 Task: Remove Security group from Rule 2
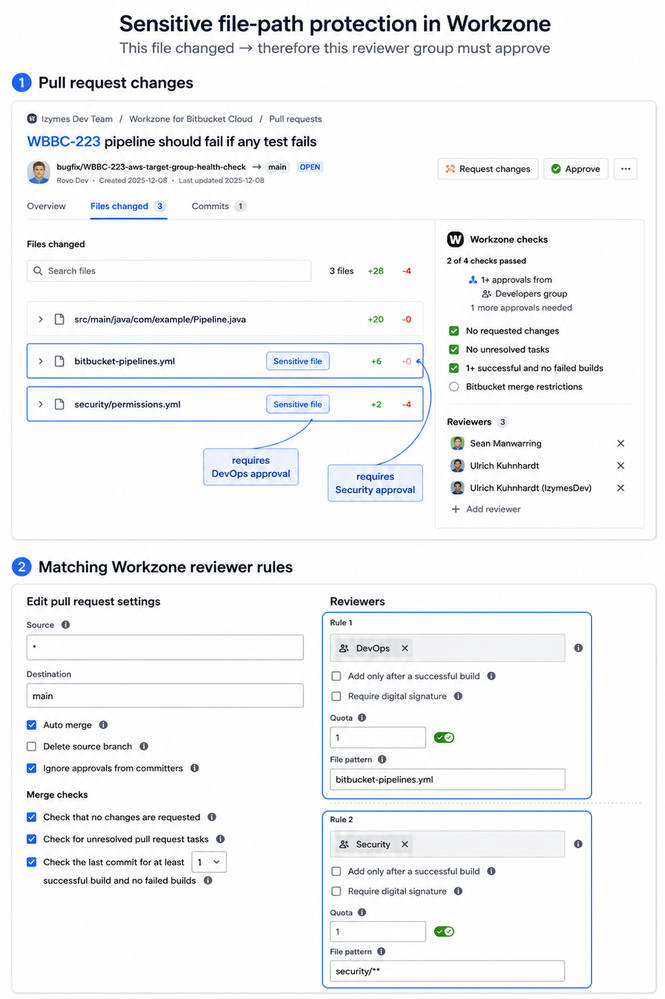(x=404, y=844)
